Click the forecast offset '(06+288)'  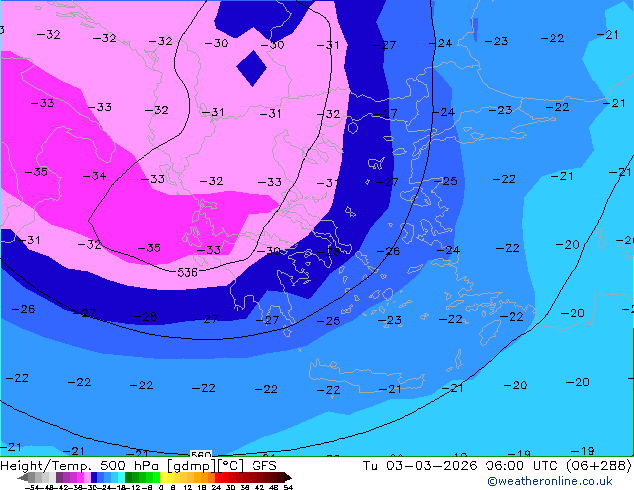pos(599,466)
